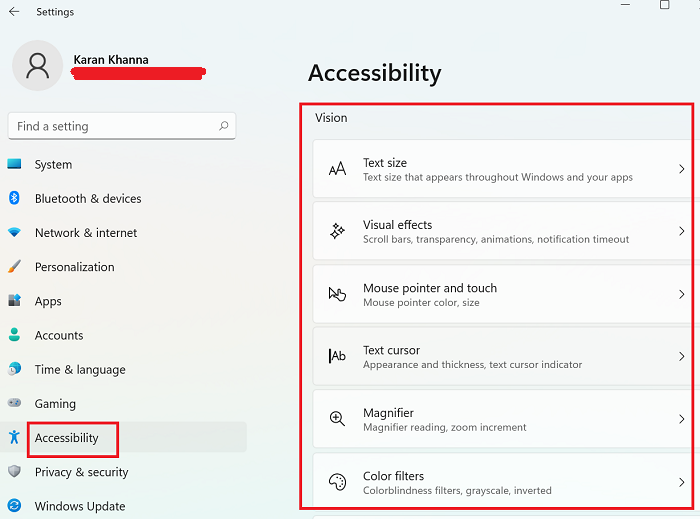Click the Privacy & security shield icon
The height and width of the screenshot is (519, 700).
[x=14, y=472]
